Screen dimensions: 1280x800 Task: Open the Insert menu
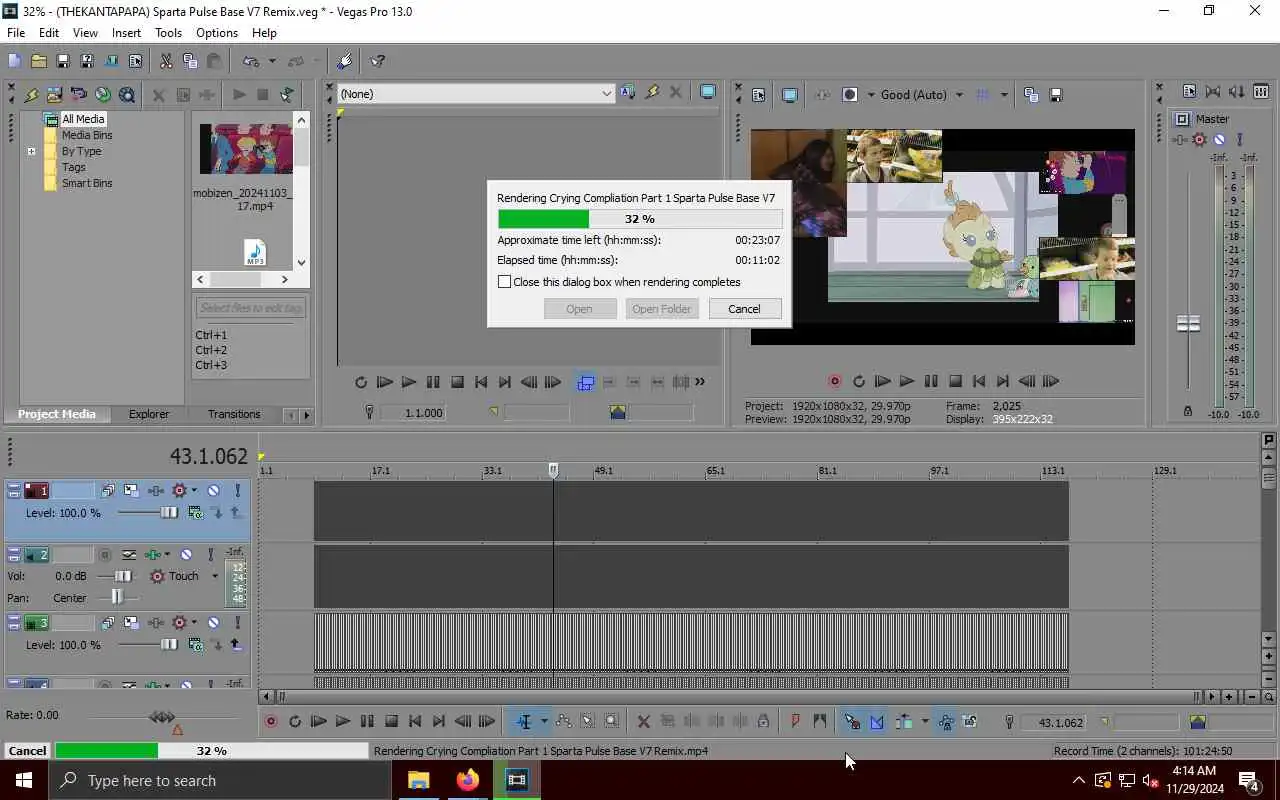[126, 33]
